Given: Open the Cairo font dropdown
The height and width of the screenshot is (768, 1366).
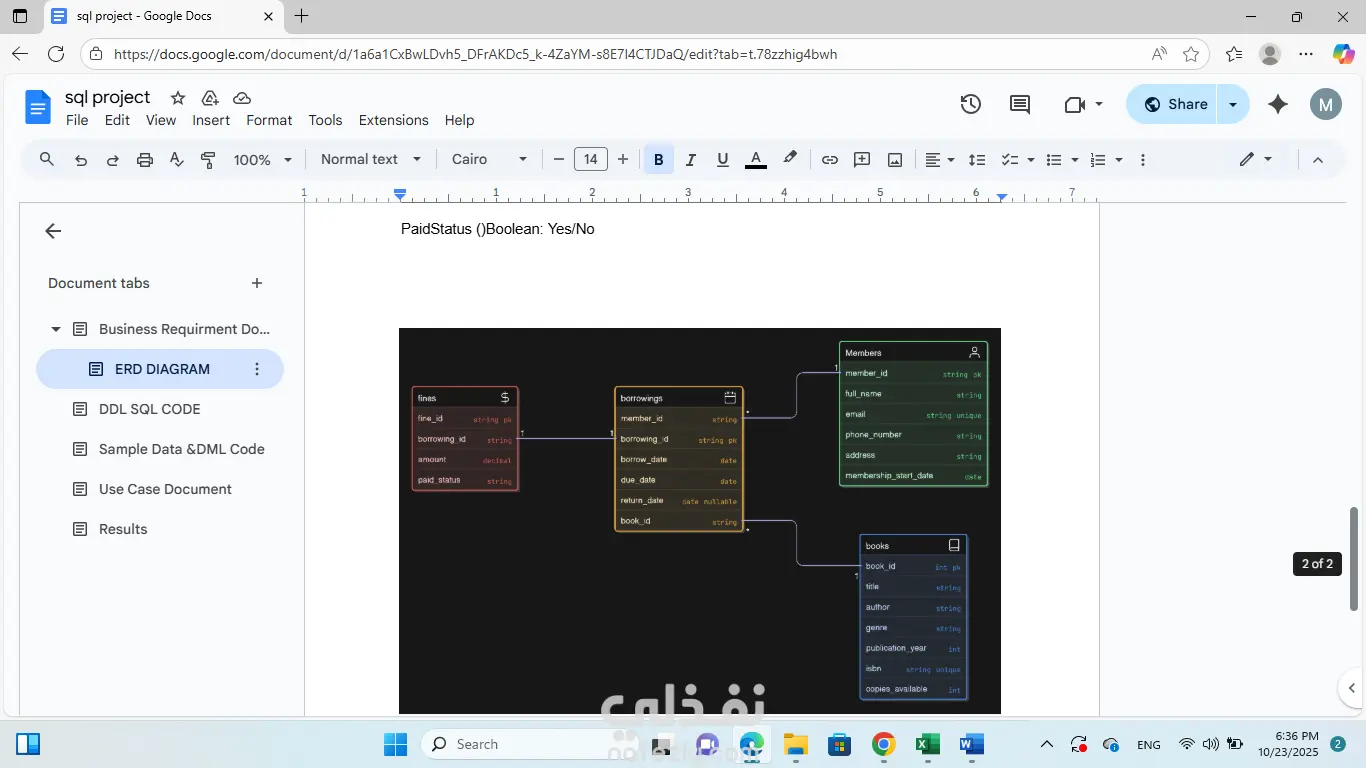Looking at the screenshot, I should [x=489, y=160].
